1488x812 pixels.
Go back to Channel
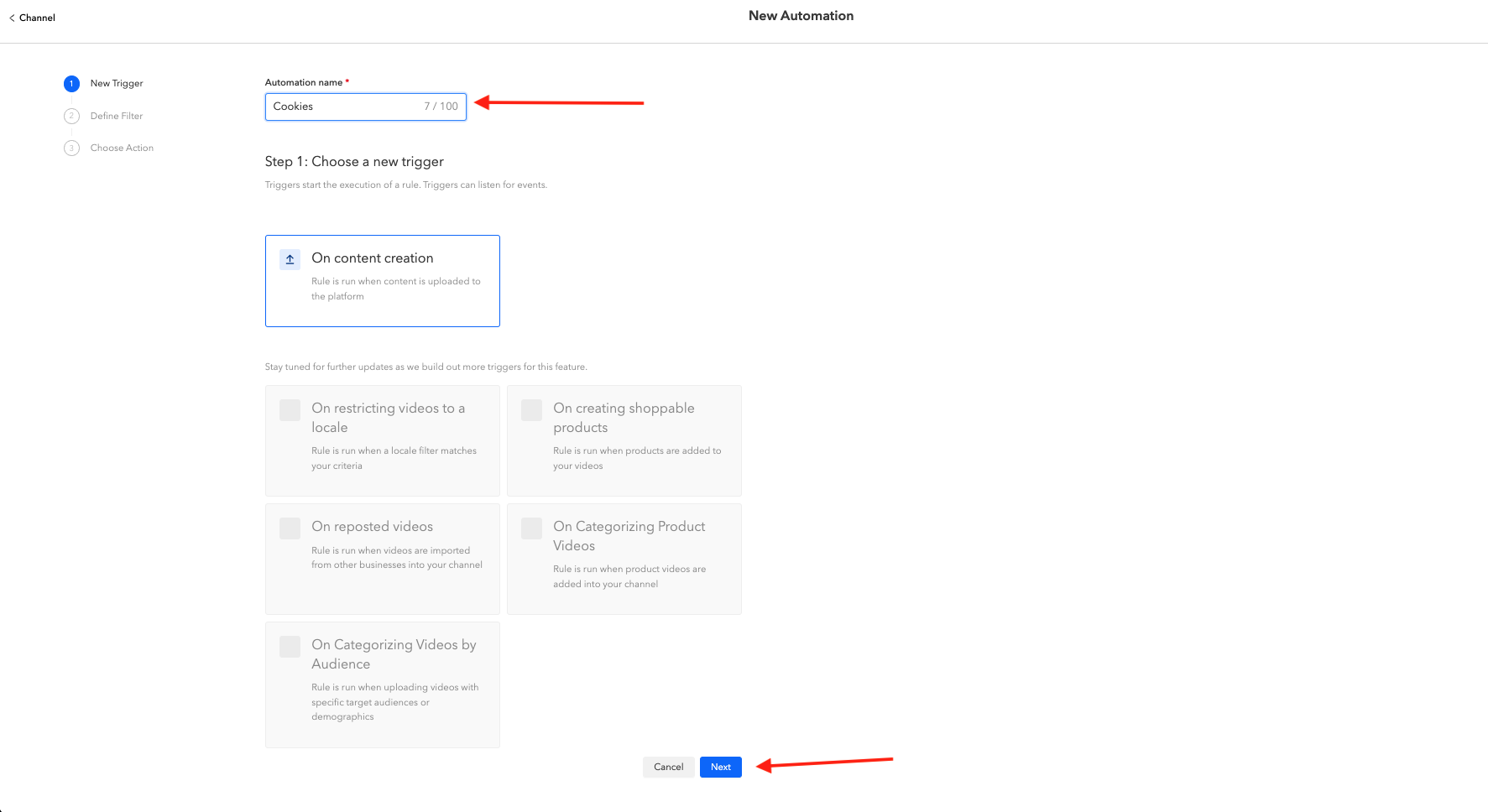tap(32, 18)
